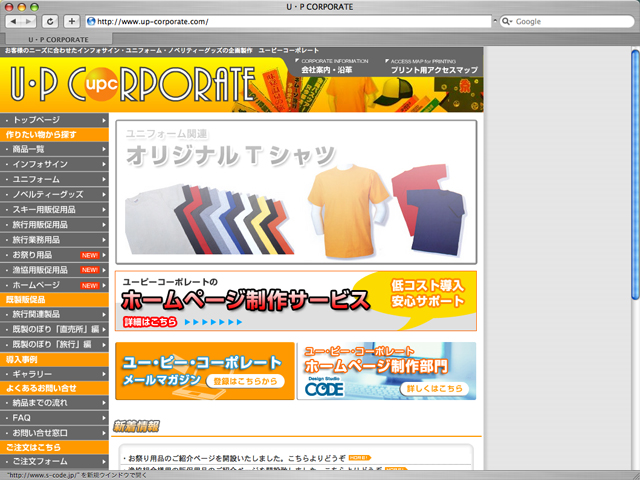Open 既製のぼり「直売所」編 menu entry
Viewport: 640px width, 480px height.
(x=54, y=329)
